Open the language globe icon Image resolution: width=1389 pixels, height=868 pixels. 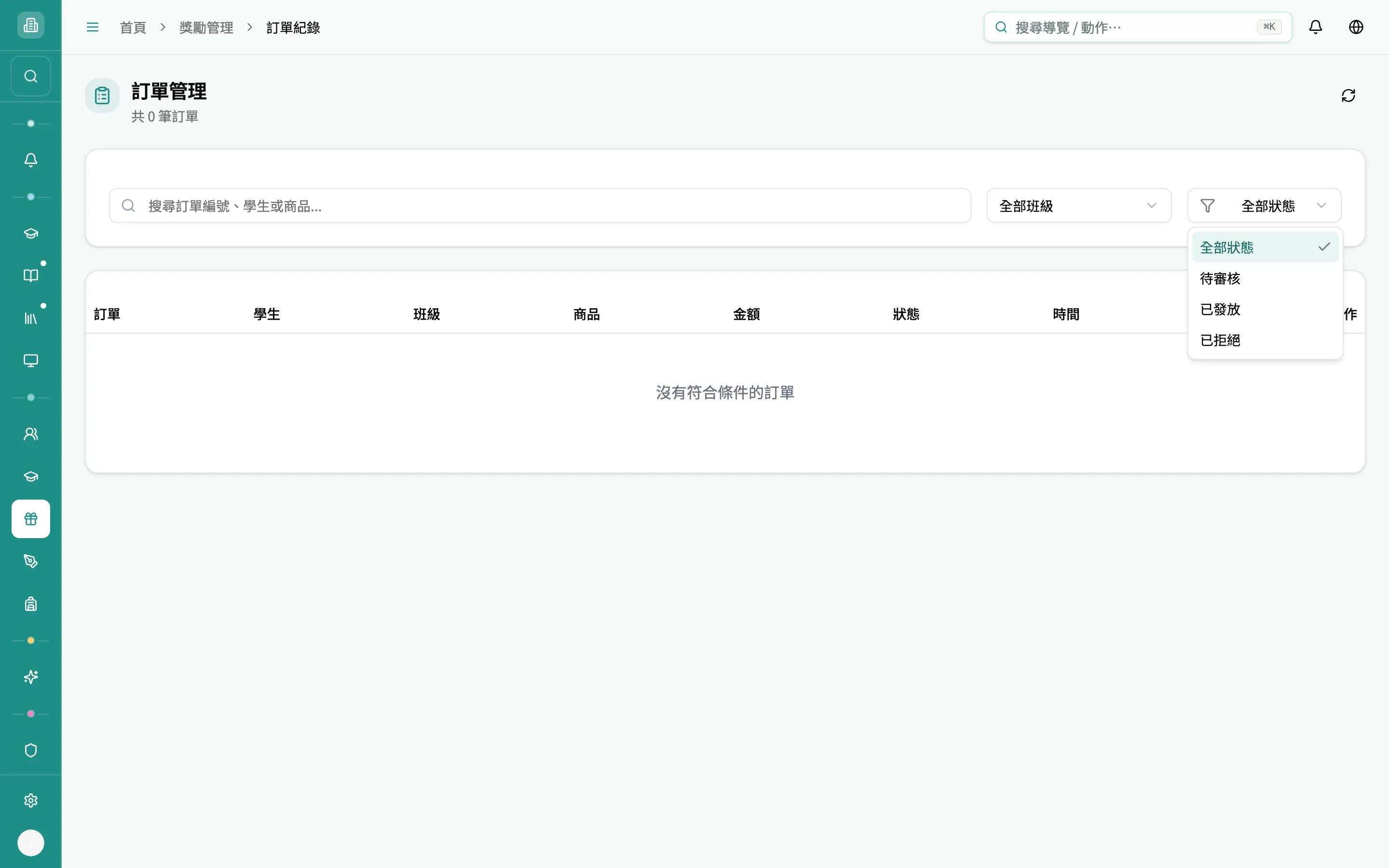(x=1356, y=27)
